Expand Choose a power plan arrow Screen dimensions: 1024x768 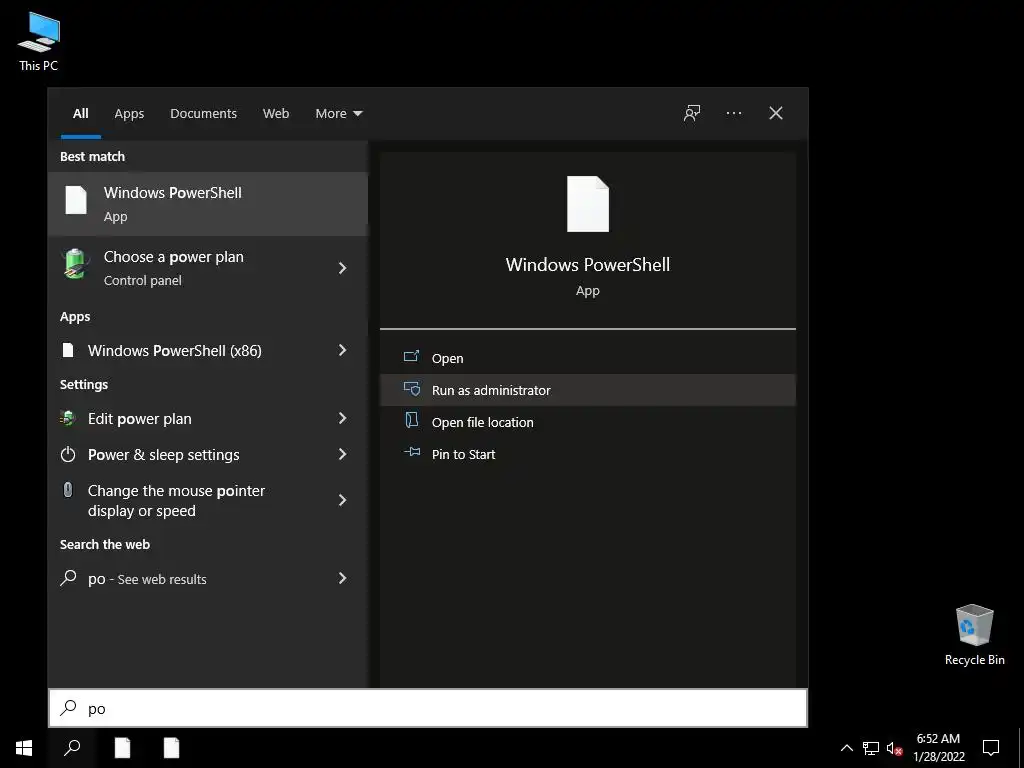point(342,268)
